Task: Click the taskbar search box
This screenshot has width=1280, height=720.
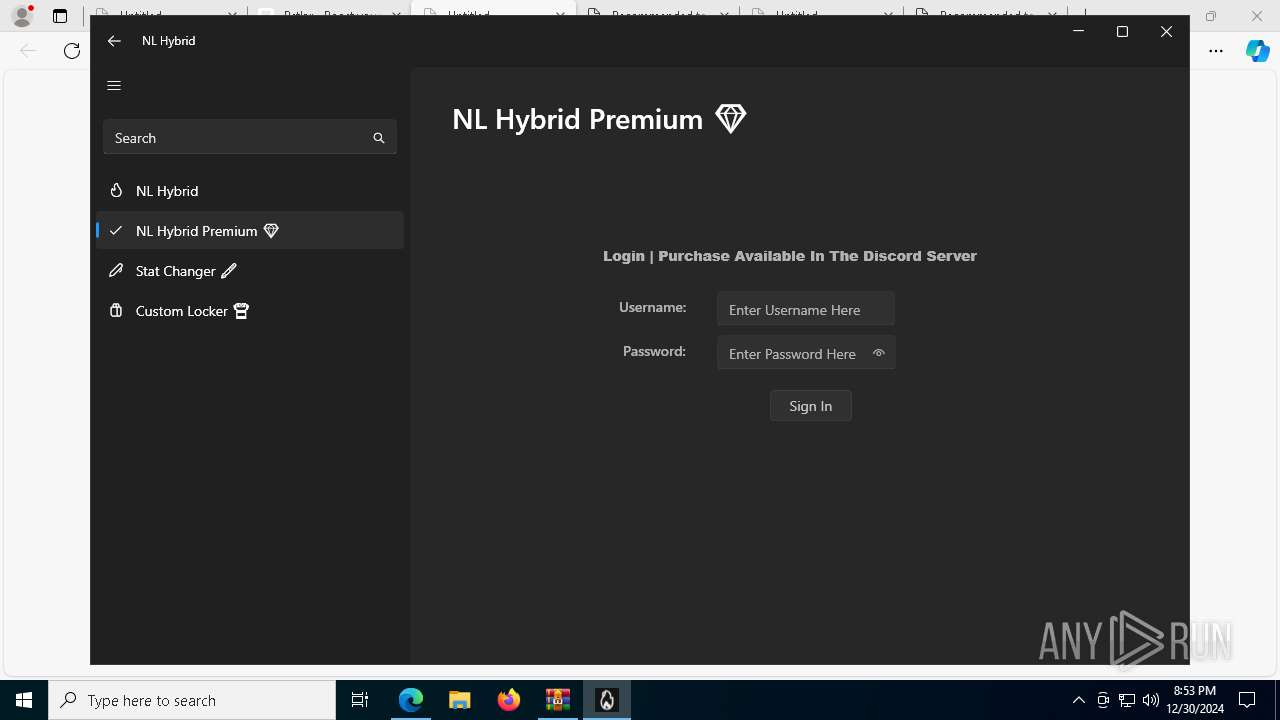Action: (x=192, y=700)
